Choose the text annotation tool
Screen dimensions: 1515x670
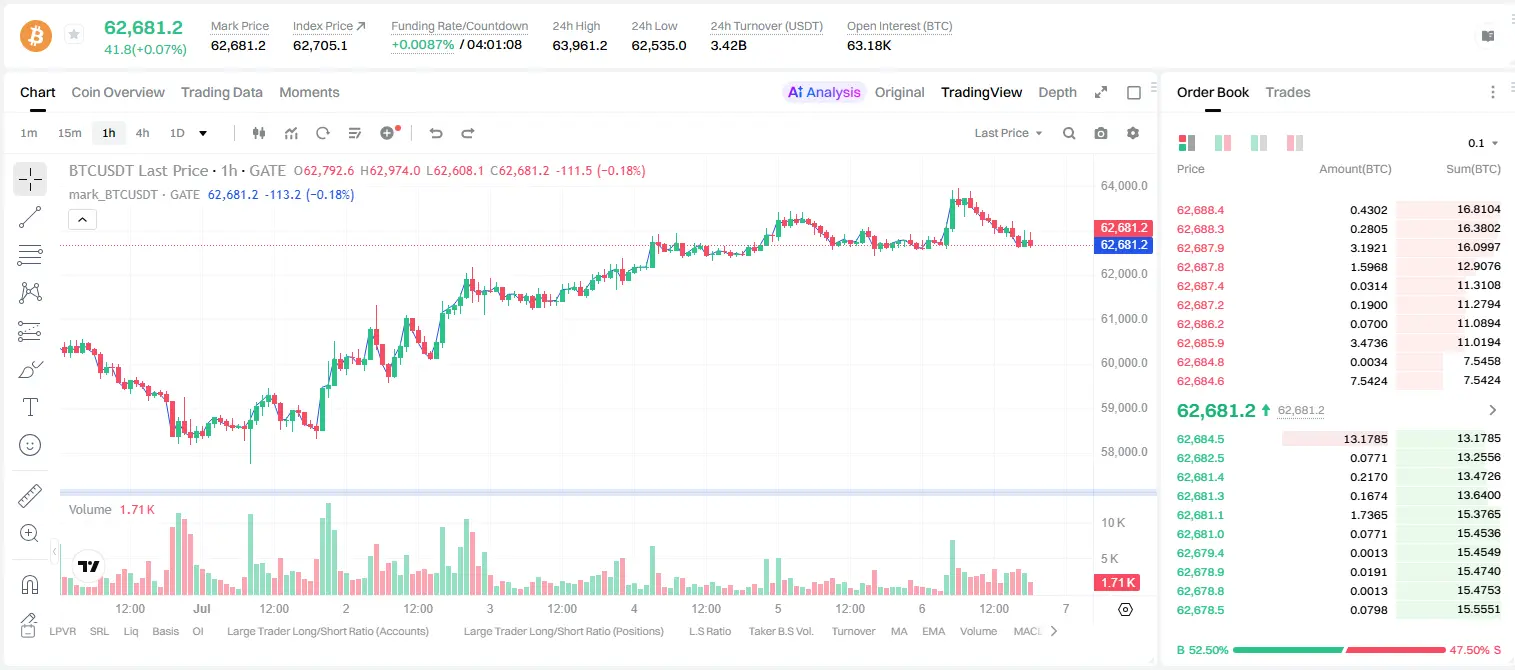coord(30,407)
